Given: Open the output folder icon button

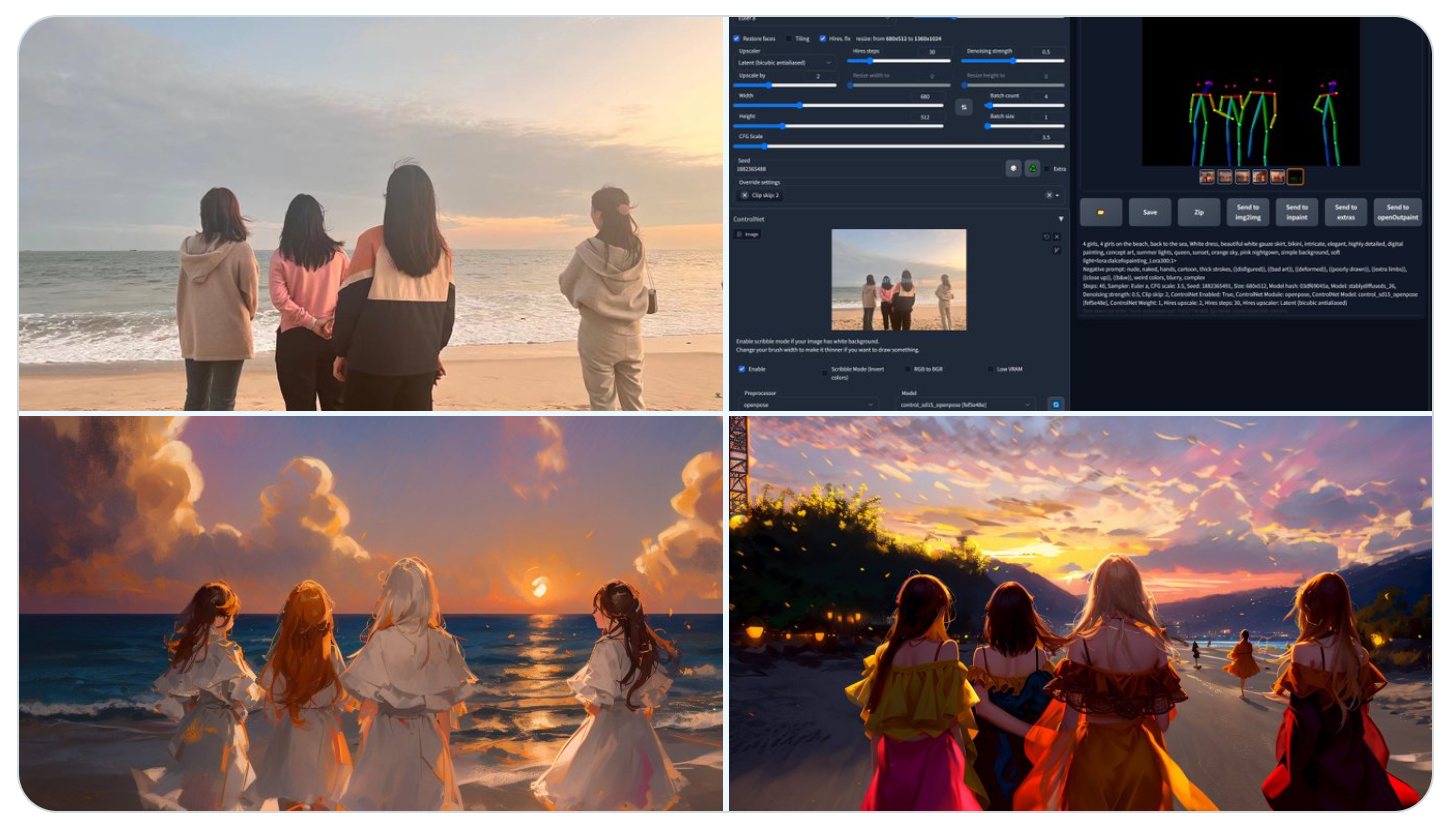Looking at the screenshot, I should [1100, 212].
